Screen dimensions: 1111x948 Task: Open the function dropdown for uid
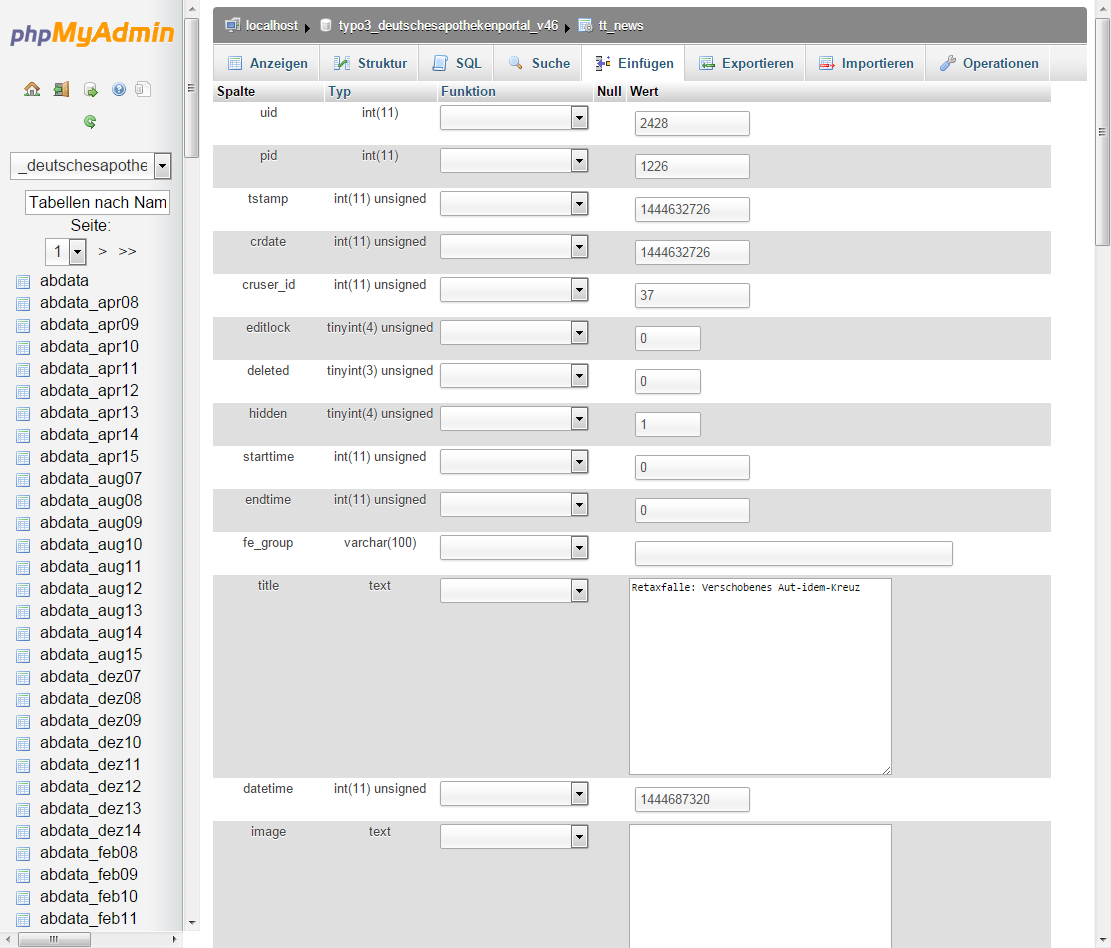[x=578, y=118]
